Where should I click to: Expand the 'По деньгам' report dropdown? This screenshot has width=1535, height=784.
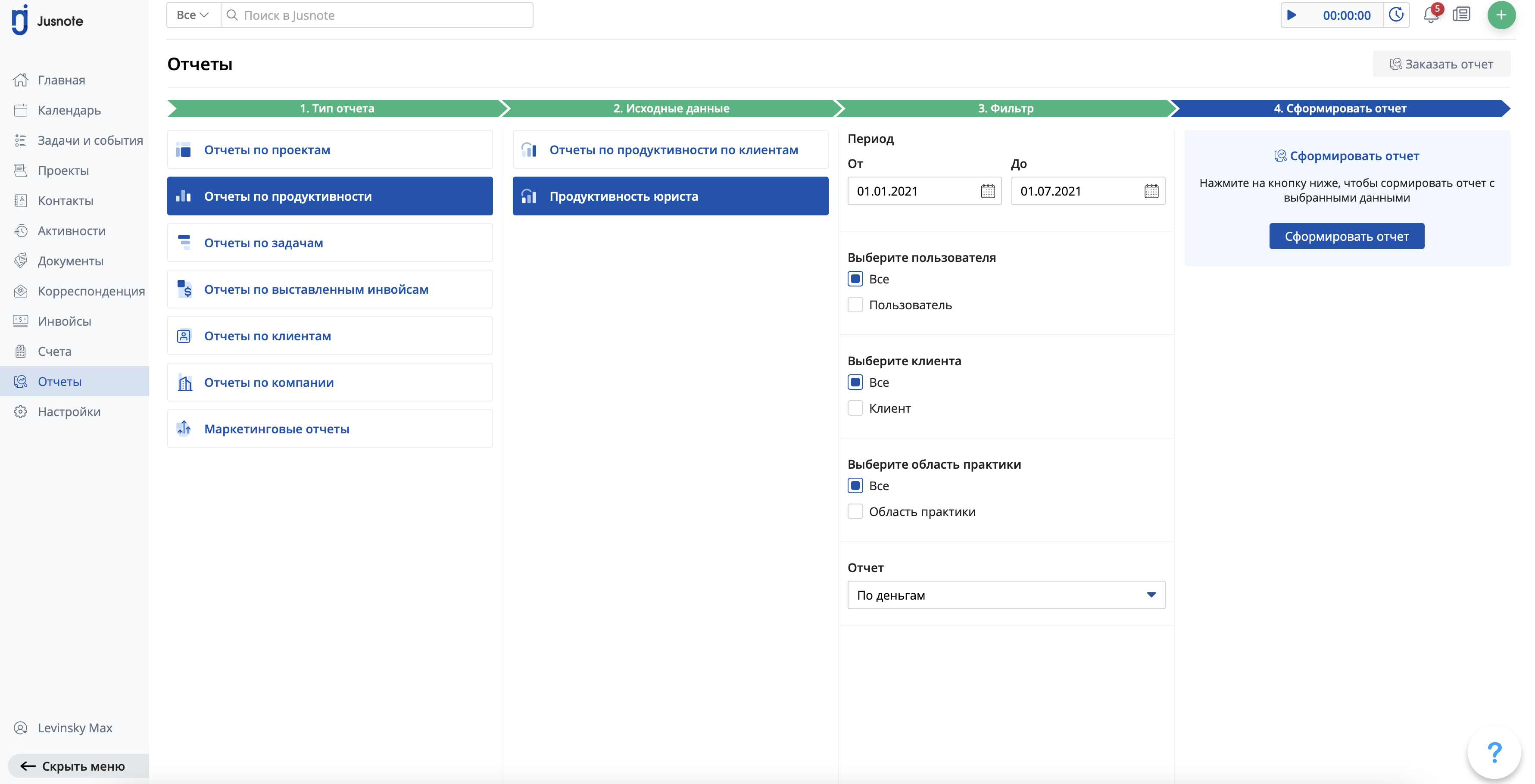(1005, 595)
